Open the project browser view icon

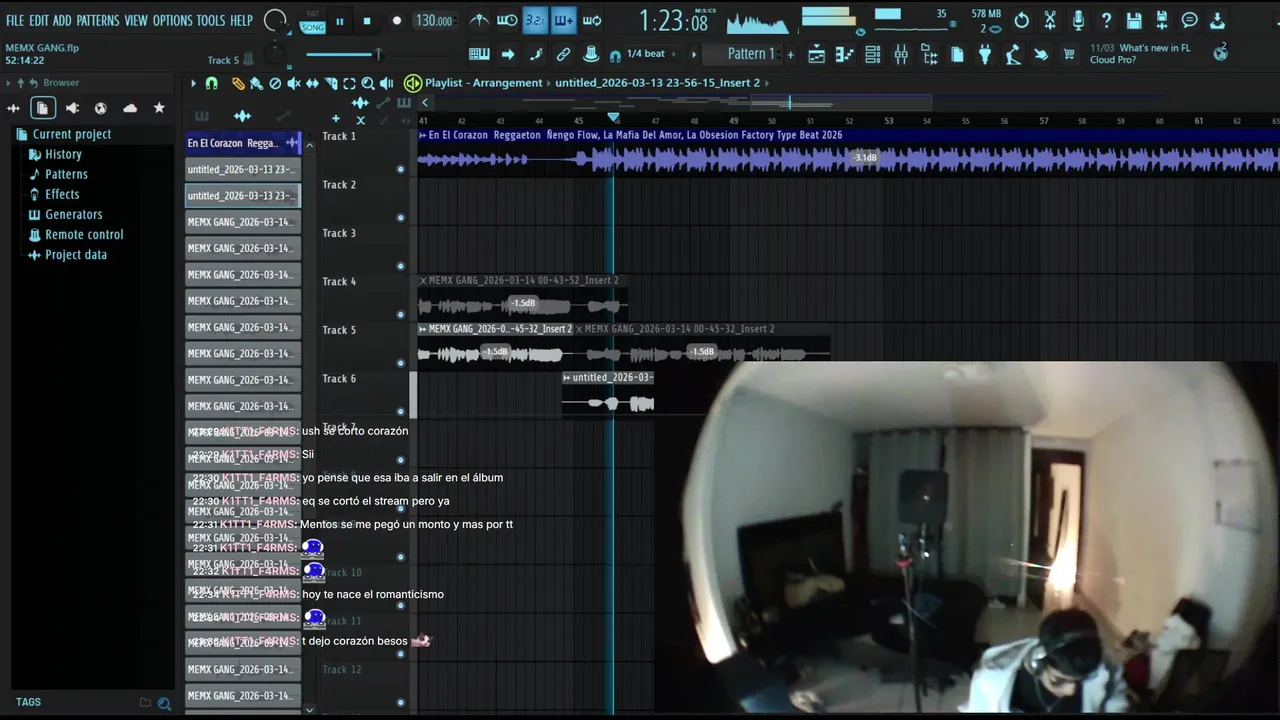pos(929,54)
